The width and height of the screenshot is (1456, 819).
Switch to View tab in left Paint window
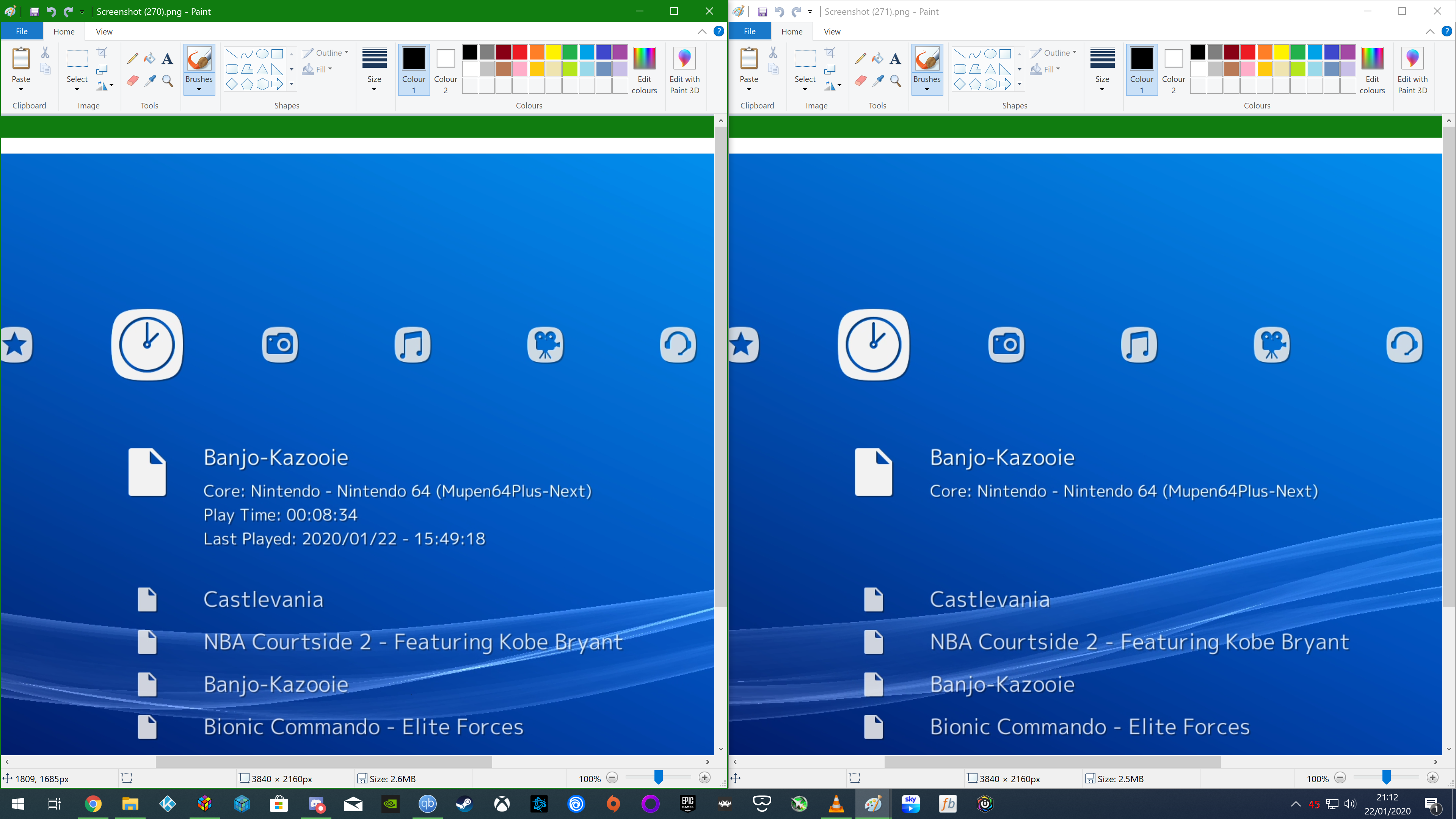tap(104, 31)
